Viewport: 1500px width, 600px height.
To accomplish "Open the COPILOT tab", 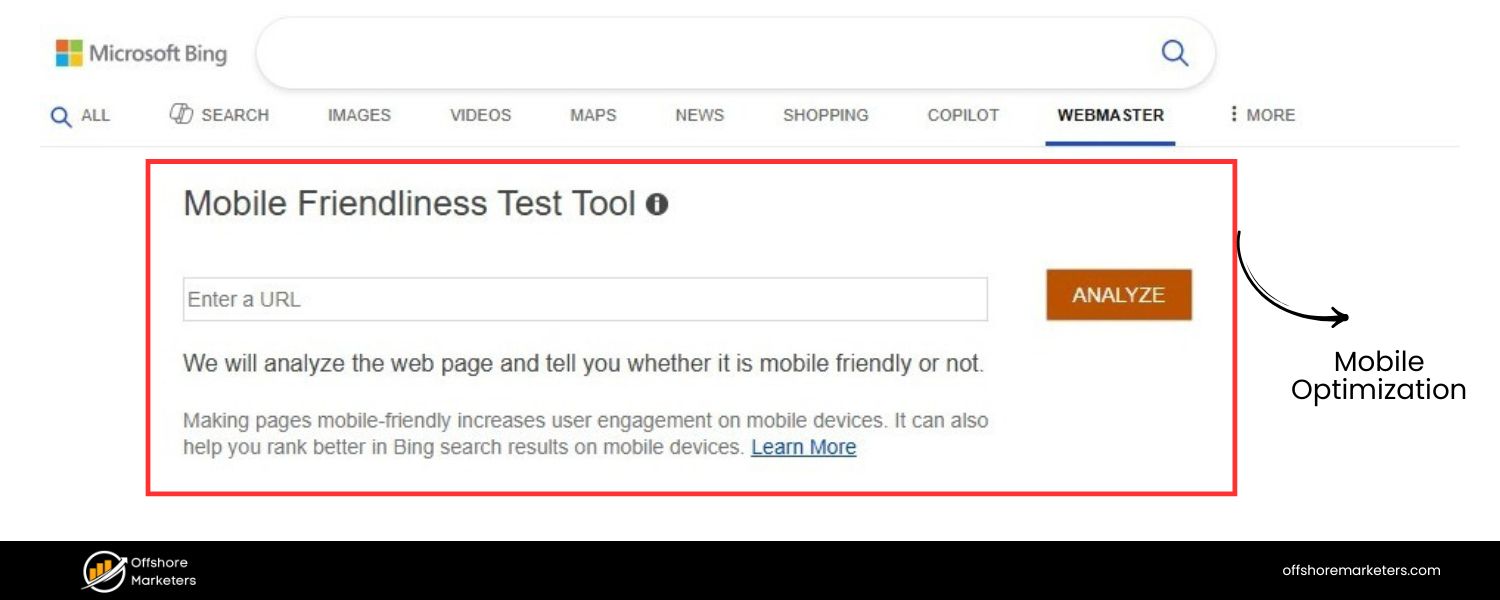I will coord(962,115).
